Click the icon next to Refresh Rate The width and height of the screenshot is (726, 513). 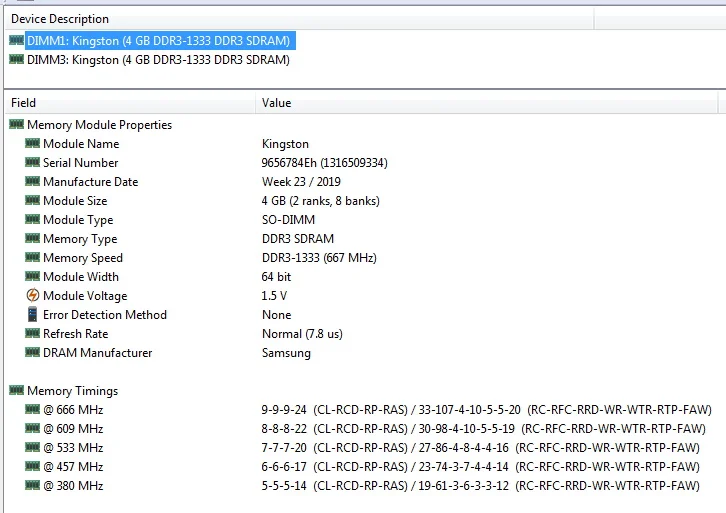(32, 333)
